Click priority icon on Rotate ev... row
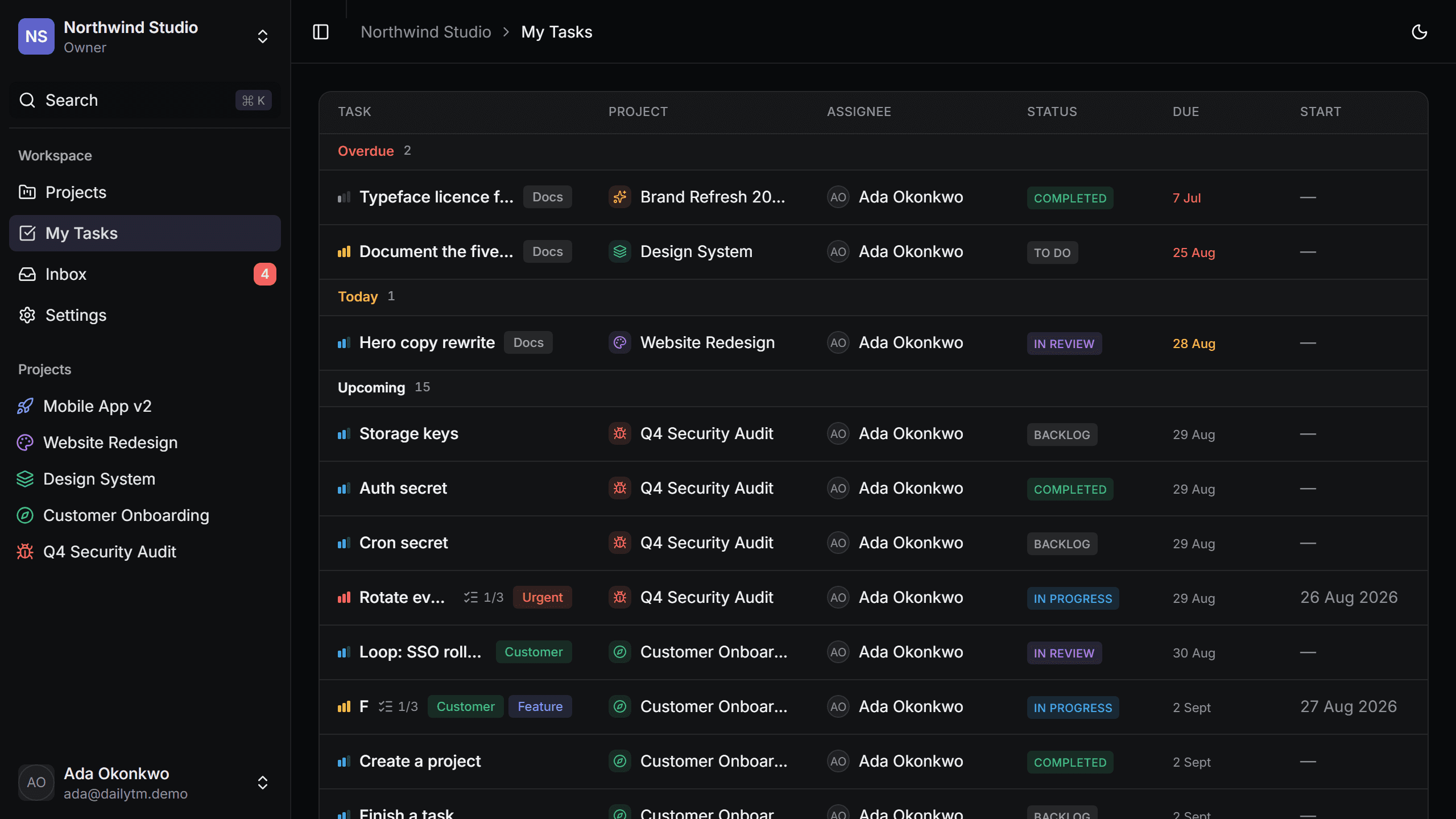This screenshot has width=1456, height=819. pyautogui.click(x=344, y=597)
